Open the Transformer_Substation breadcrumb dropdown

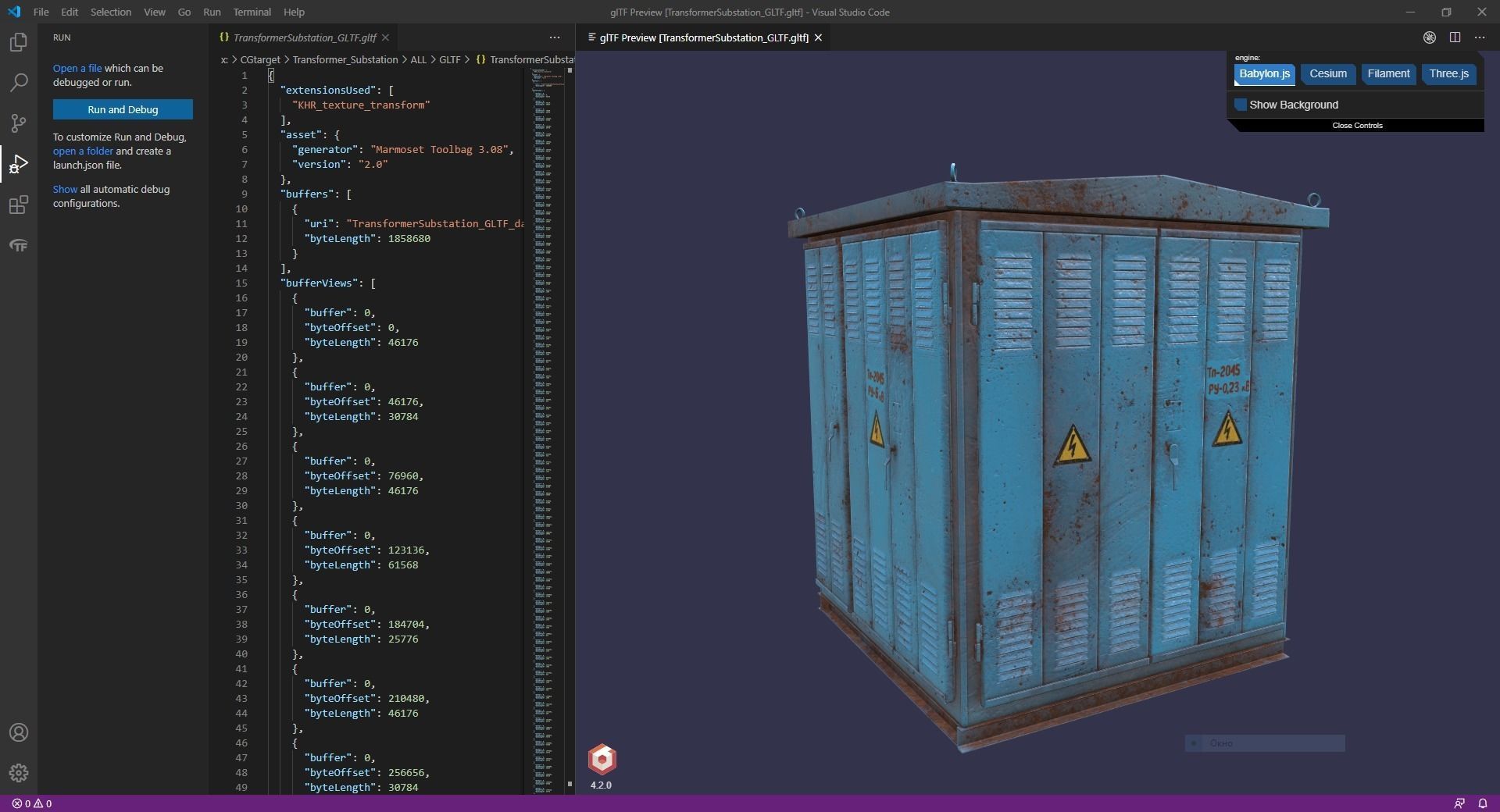point(345,59)
